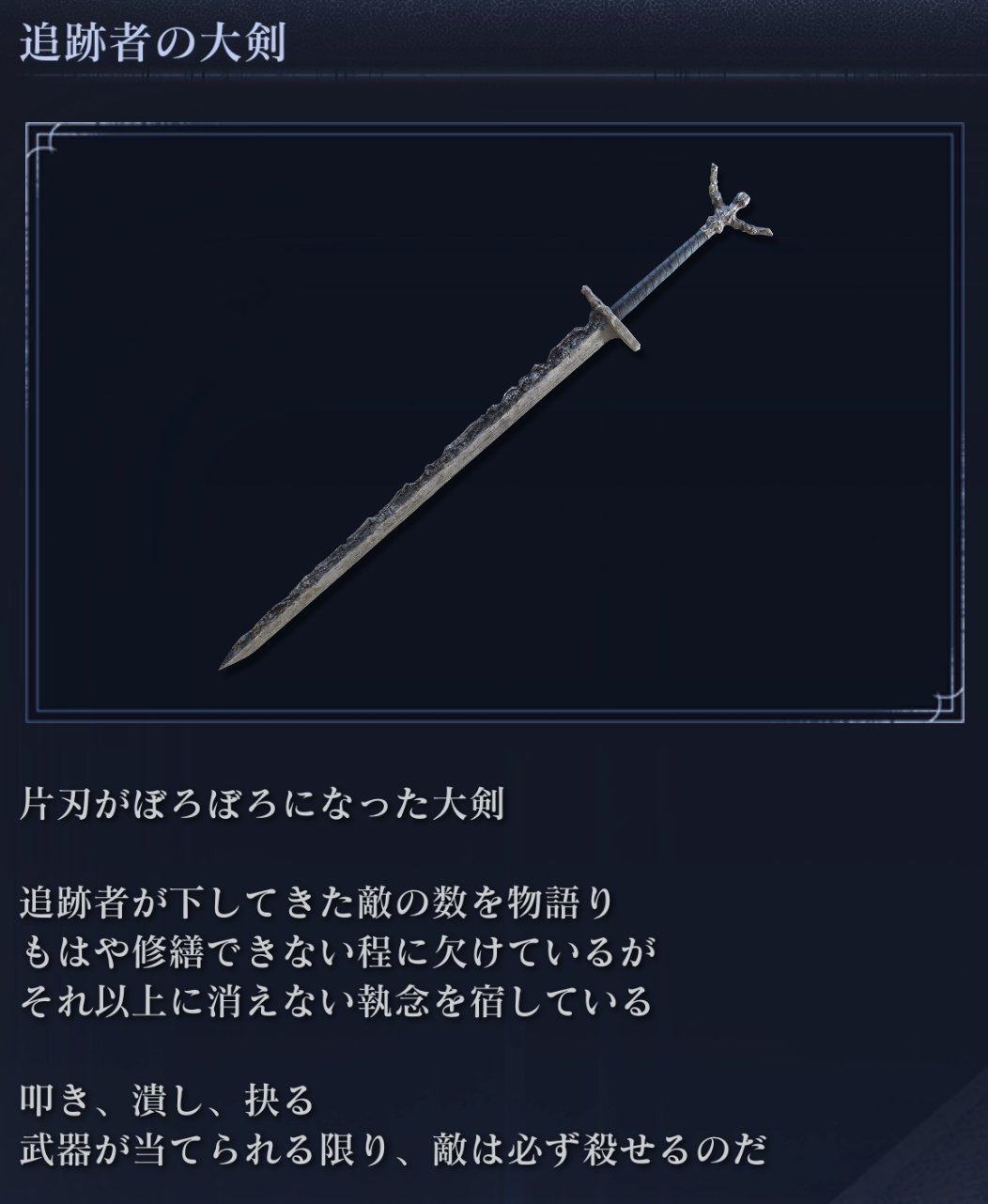The image size is (988, 1204).
Task: Click the ornate top-left frame corner
Action: [x=42, y=139]
